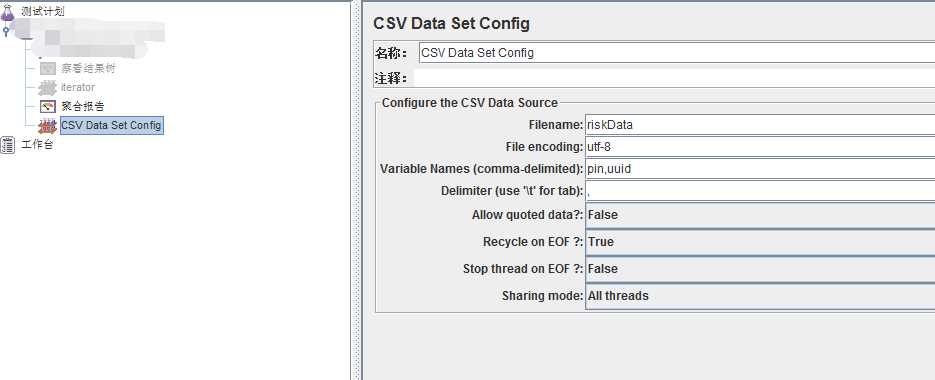
Task: Open the Recycle on EOF dropdown
Action: pyautogui.click(x=760, y=242)
